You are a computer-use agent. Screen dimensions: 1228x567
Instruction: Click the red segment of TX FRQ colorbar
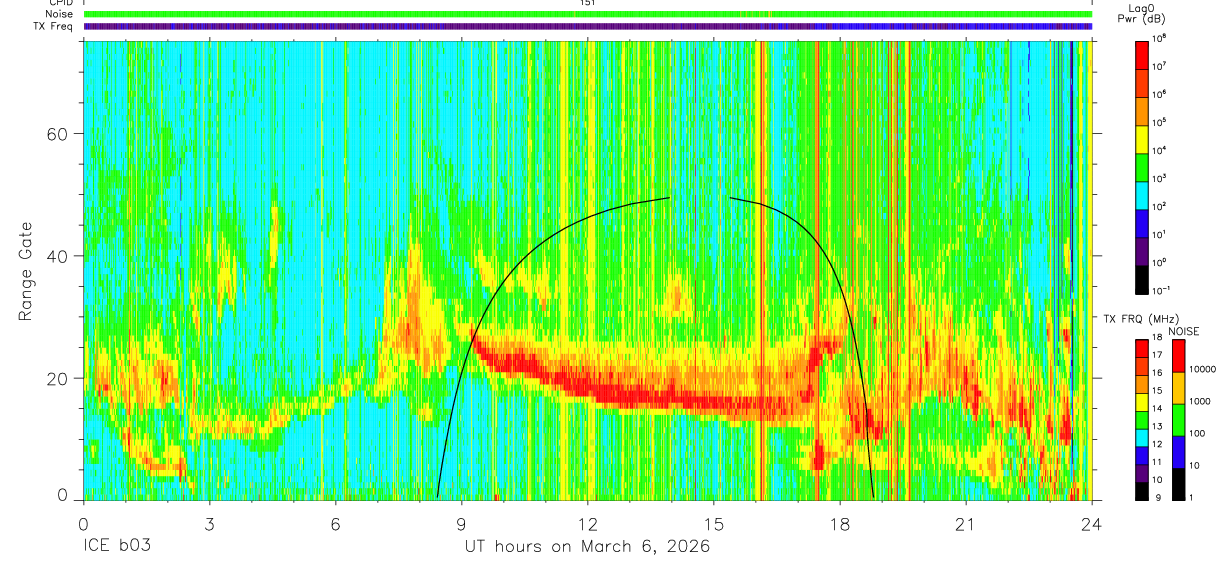click(1143, 348)
